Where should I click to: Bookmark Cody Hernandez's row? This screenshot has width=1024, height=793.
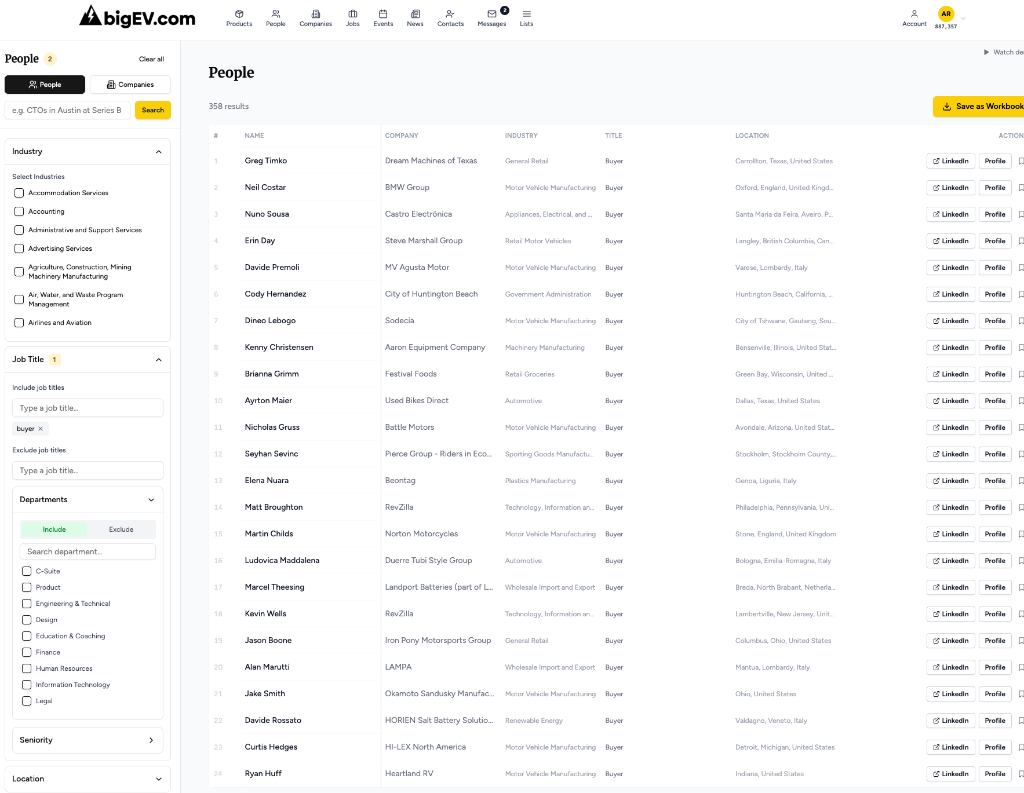click(1021, 294)
